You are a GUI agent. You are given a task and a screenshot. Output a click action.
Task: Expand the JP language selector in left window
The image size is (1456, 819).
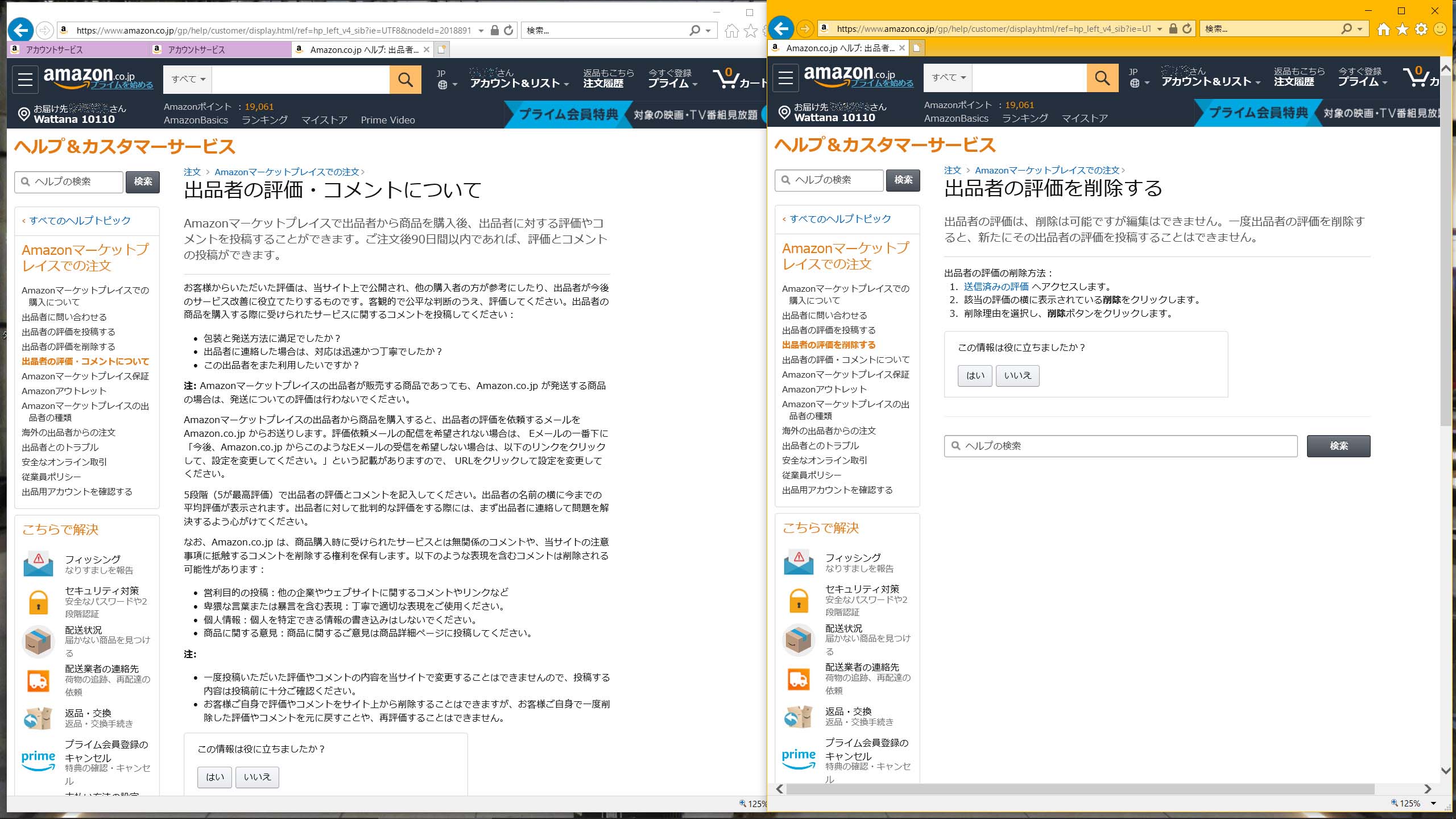(x=446, y=79)
